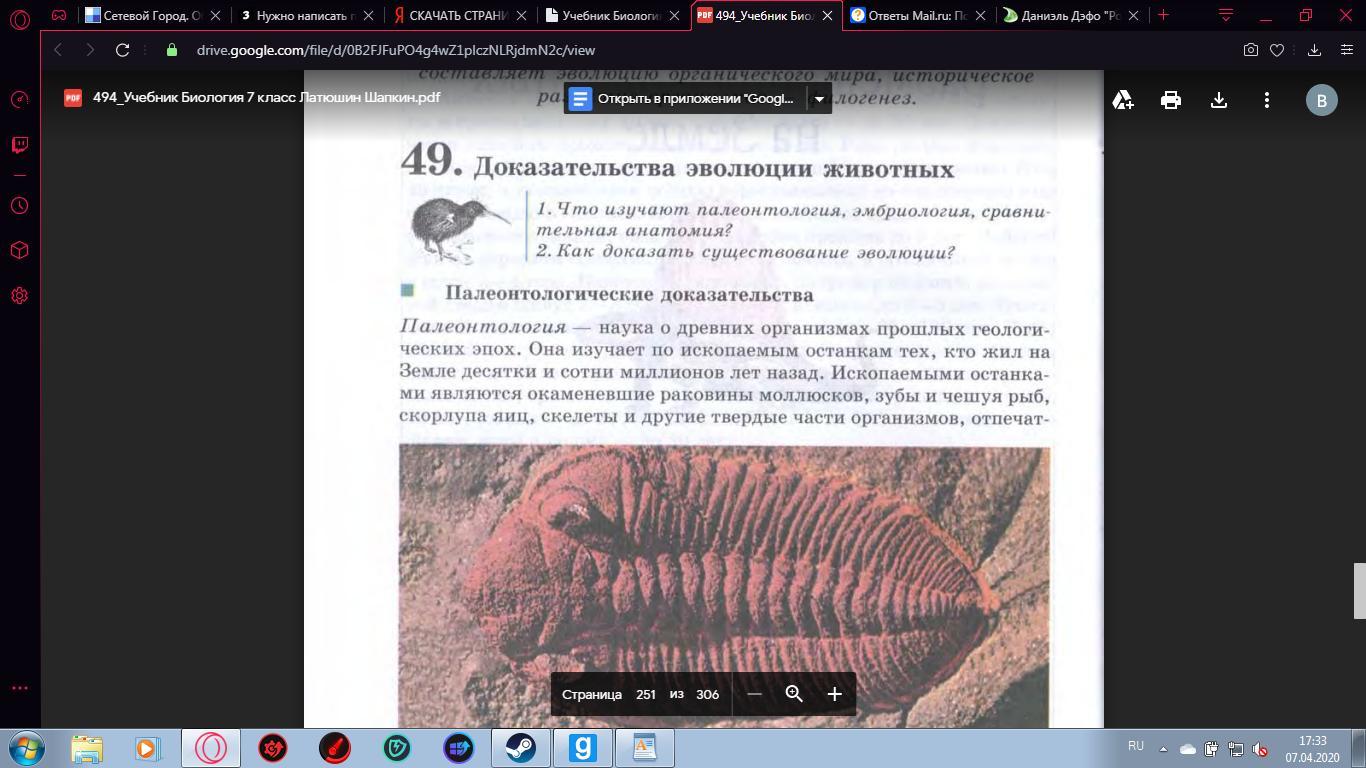
Task: Take a snapshot with the camera icon
Action: (1251, 50)
